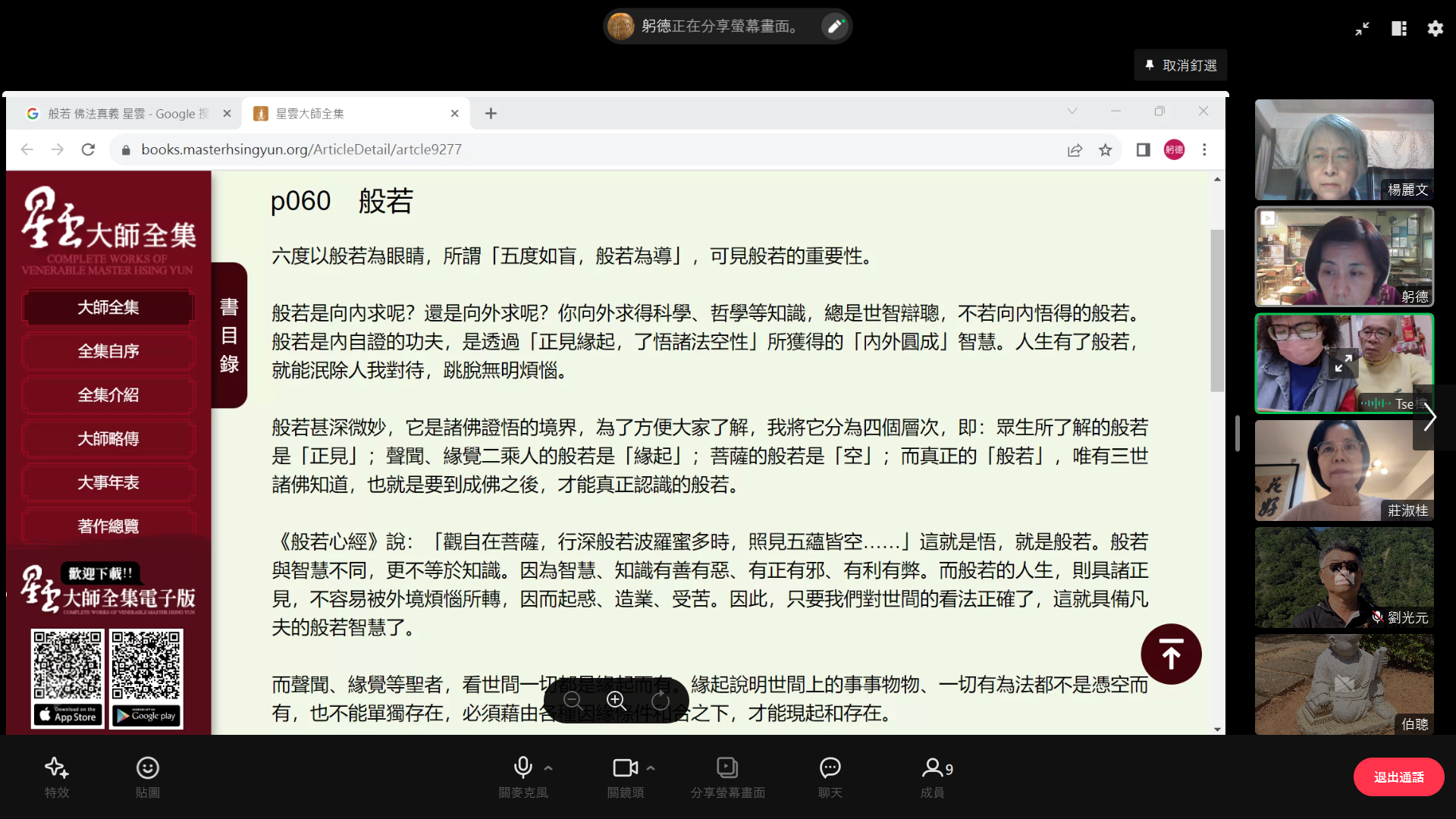Unpin the shared screen via 取消釘選

click(x=1181, y=66)
